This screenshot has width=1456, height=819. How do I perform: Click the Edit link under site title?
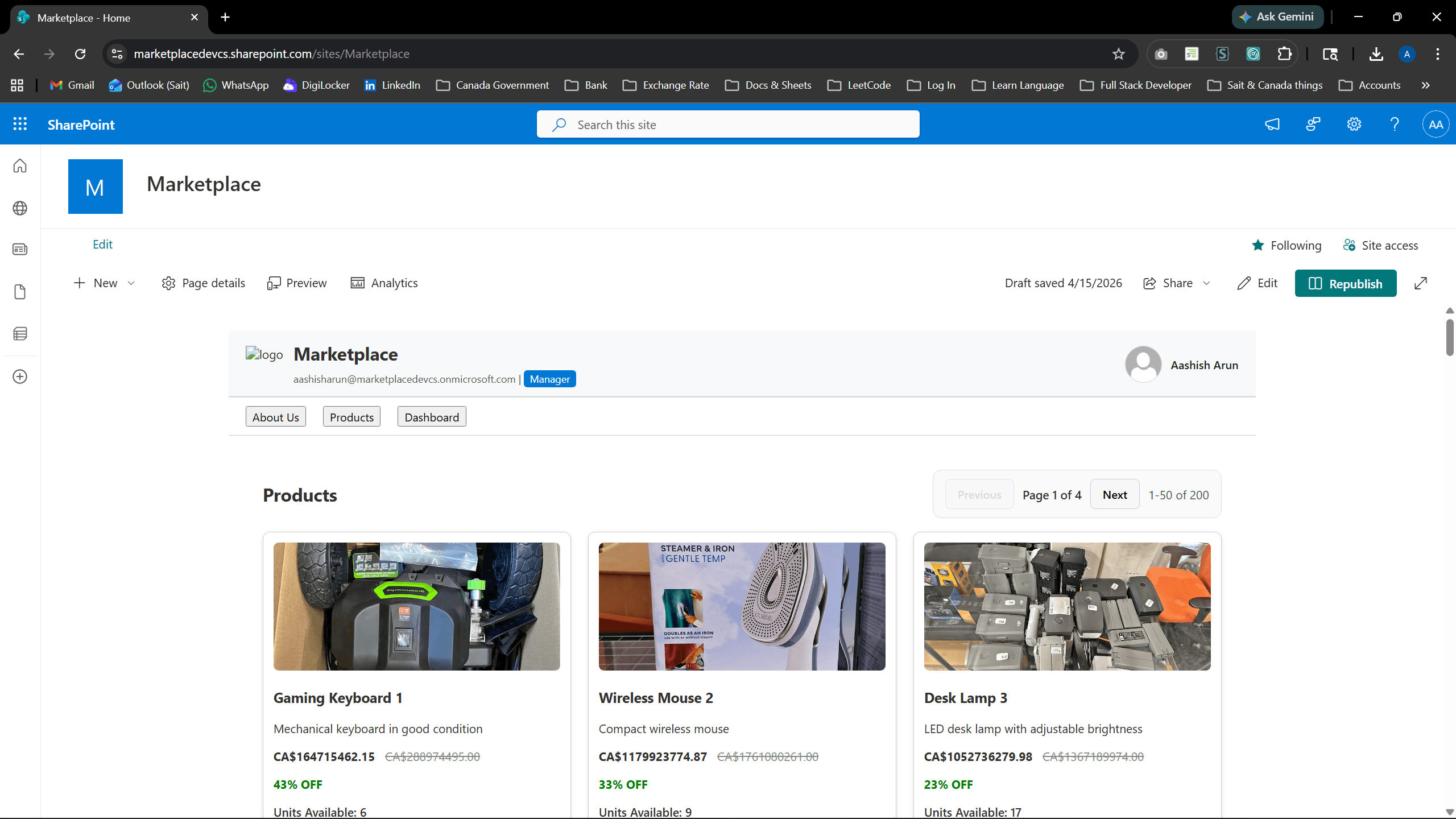[x=102, y=245]
